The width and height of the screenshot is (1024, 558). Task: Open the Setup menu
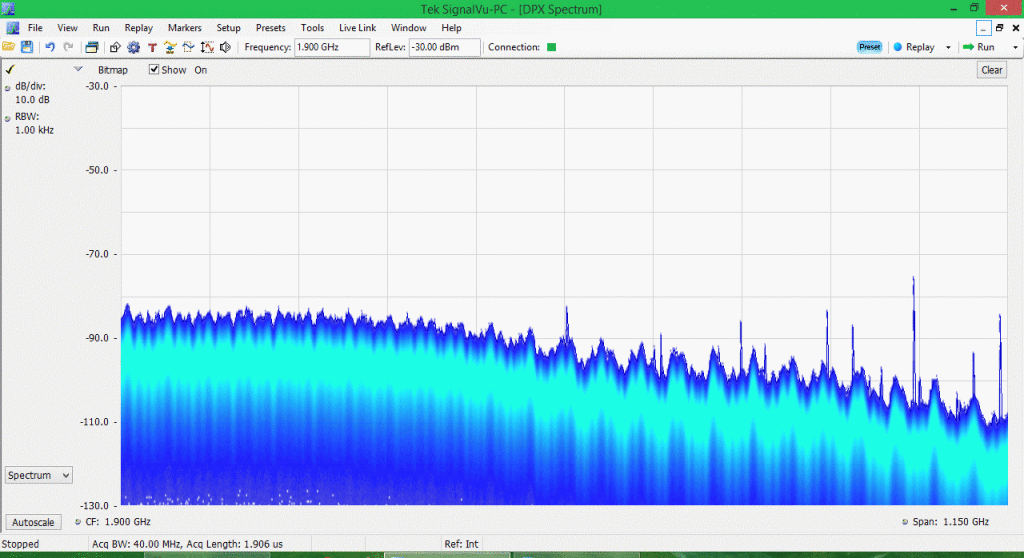tap(229, 27)
